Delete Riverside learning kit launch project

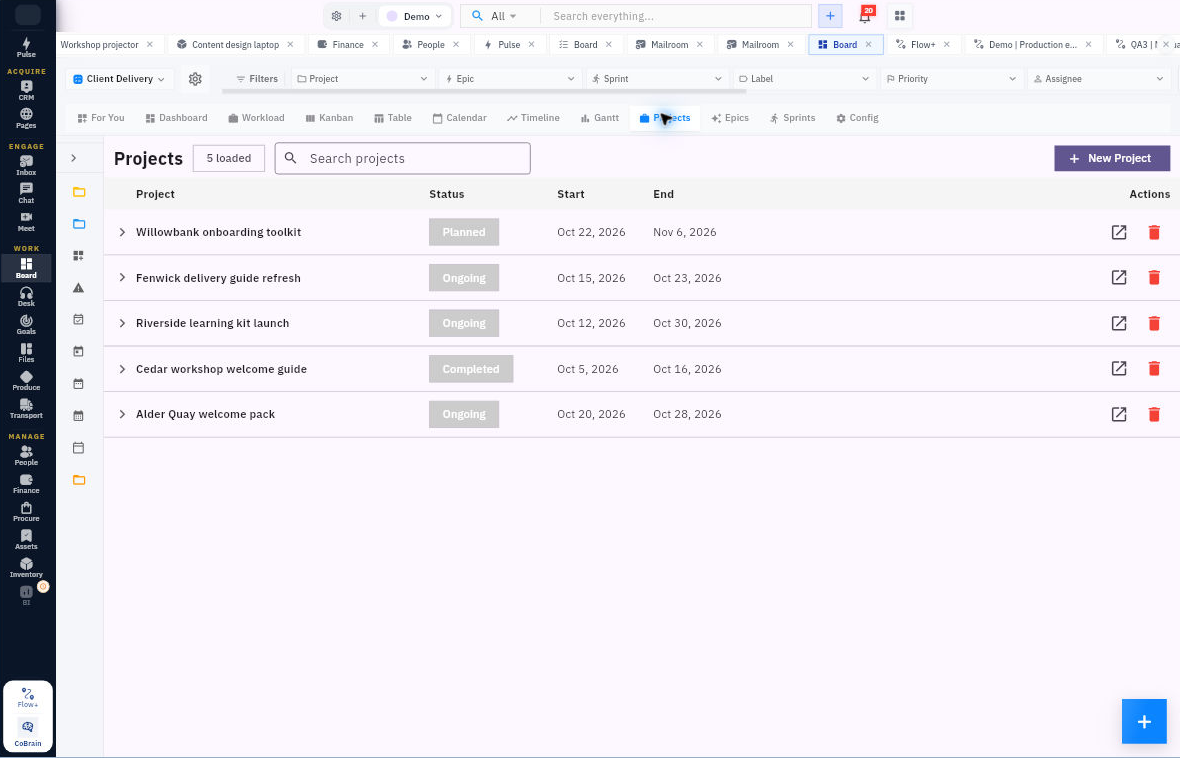(1154, 323)
